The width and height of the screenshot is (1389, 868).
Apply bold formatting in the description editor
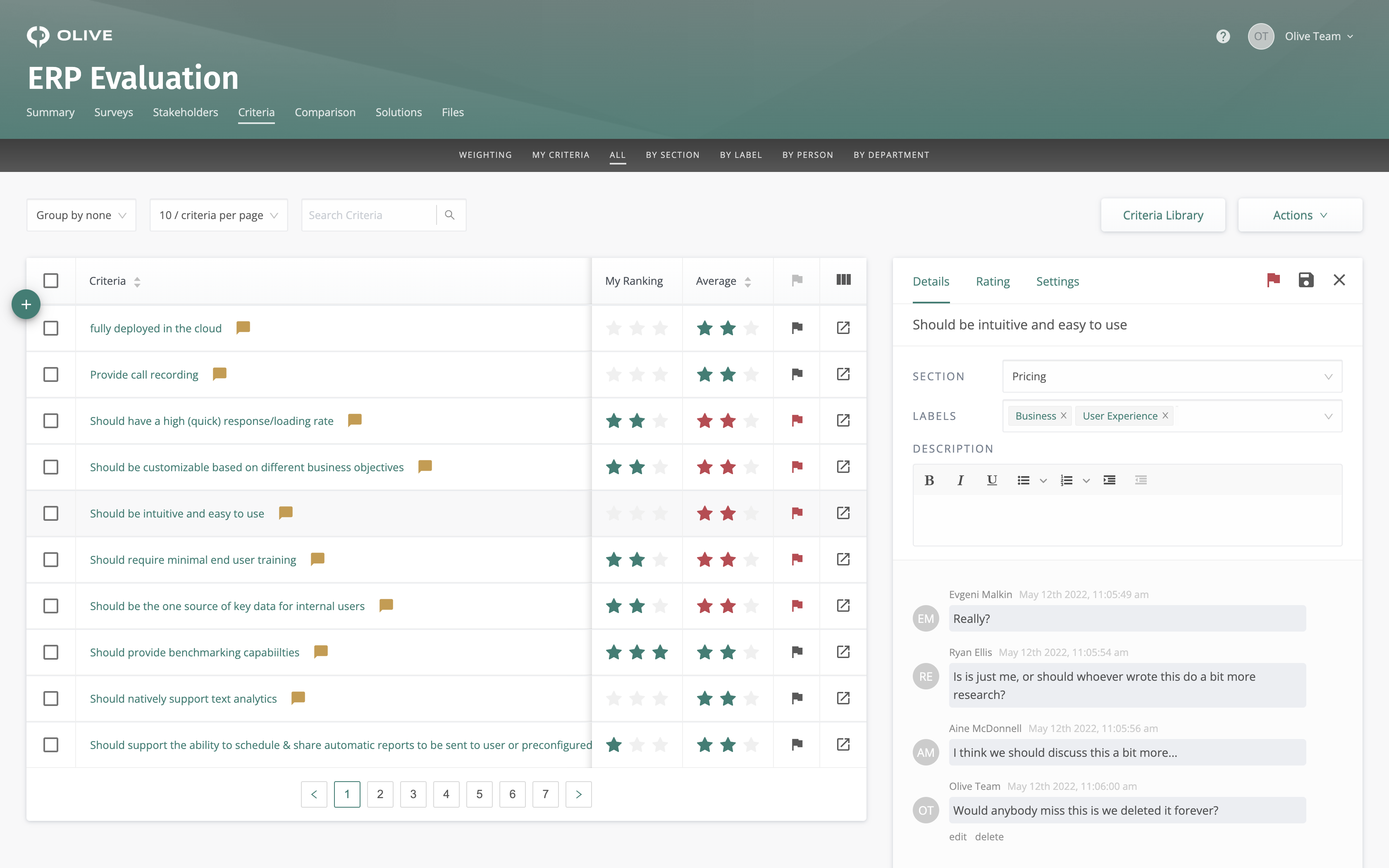coord(929,480)
